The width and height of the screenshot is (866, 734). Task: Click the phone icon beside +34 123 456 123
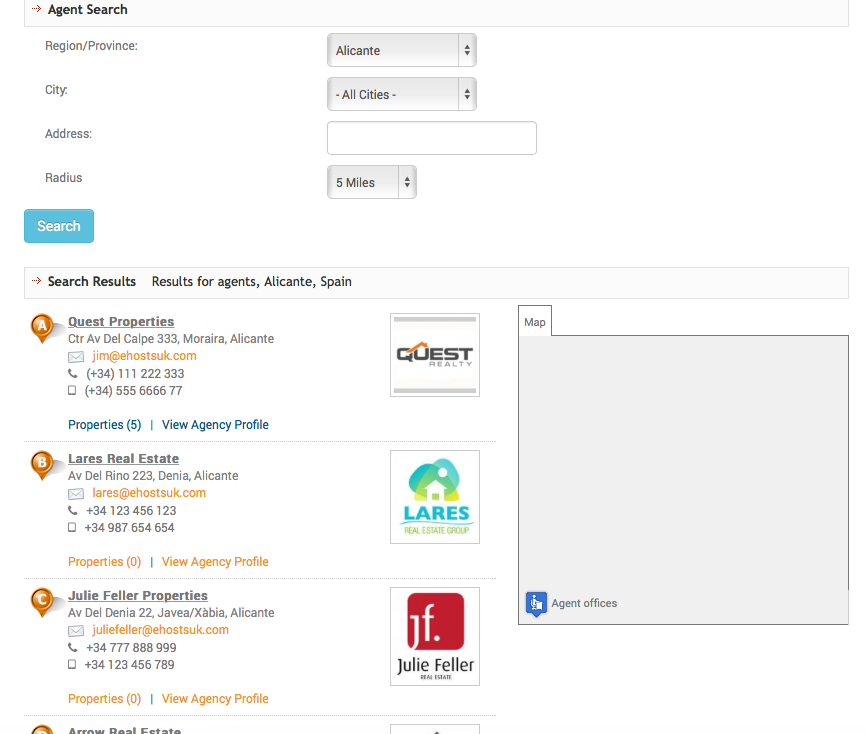pos(73,510)
